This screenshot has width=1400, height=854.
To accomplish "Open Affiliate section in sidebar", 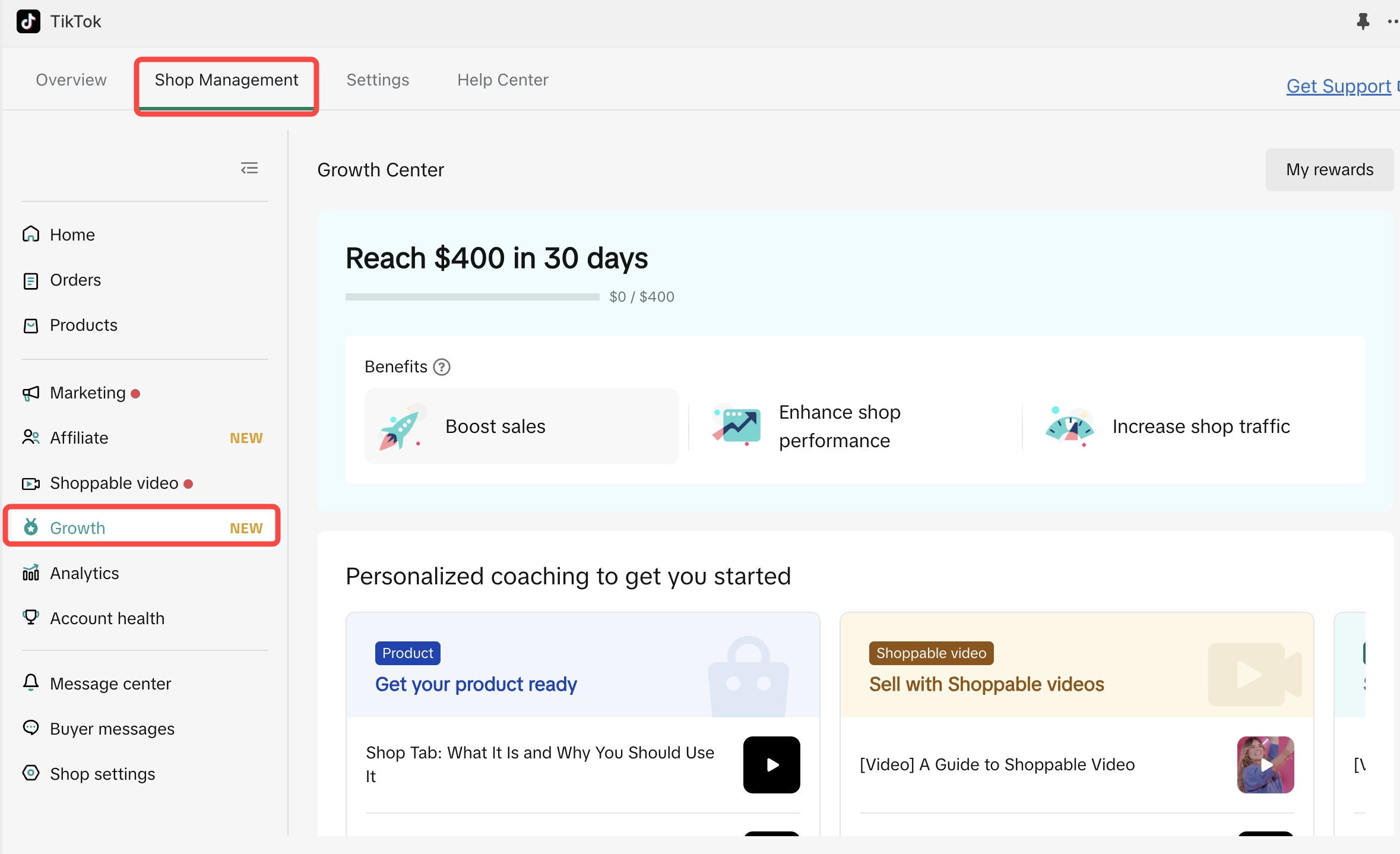I will [79, 438].
